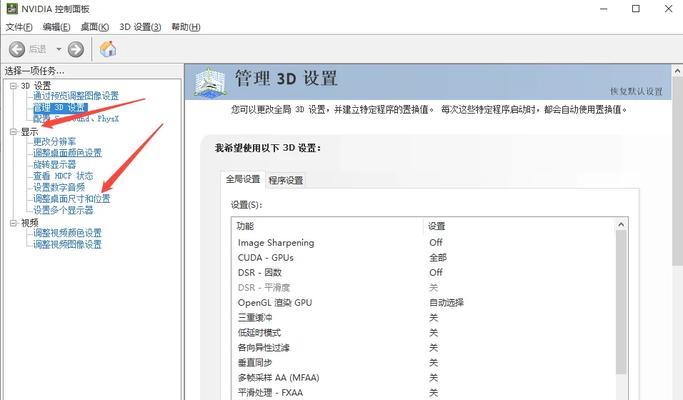Click main panel scroll-up arrow
Image resolution: width=683 pixels, height=400 pixels.
pos(677,71)
